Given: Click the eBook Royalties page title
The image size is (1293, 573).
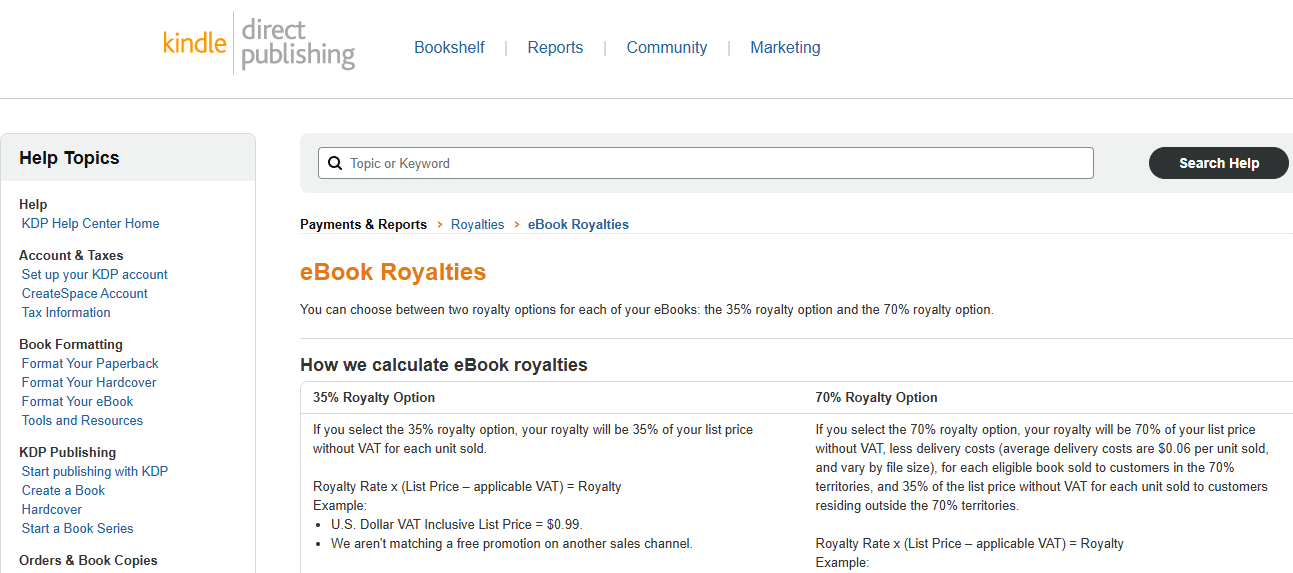Looking at the screenshot, I should pyautogui.click(x=393, y=272).
